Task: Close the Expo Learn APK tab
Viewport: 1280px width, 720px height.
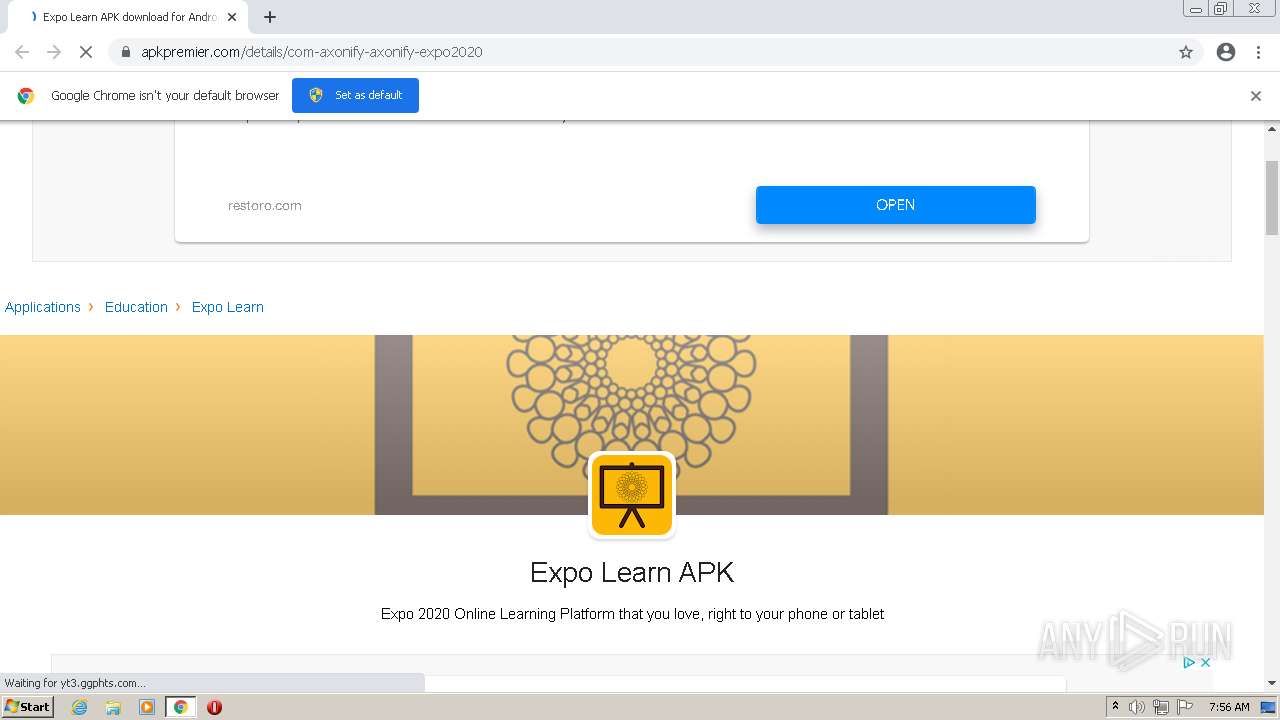Action: tap(232, 17)
